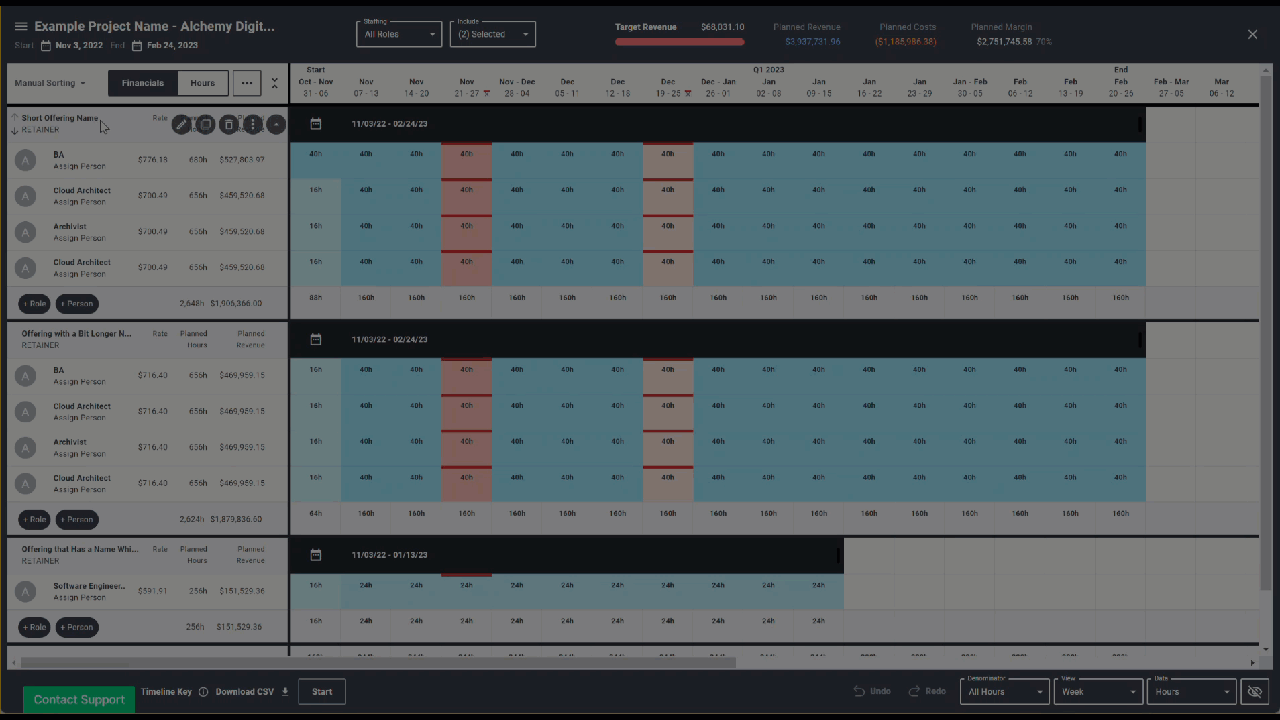Toggle the crossed-eye visibility button
The height and width of the screenshot is (720, 1280).
pos(1253,692)
